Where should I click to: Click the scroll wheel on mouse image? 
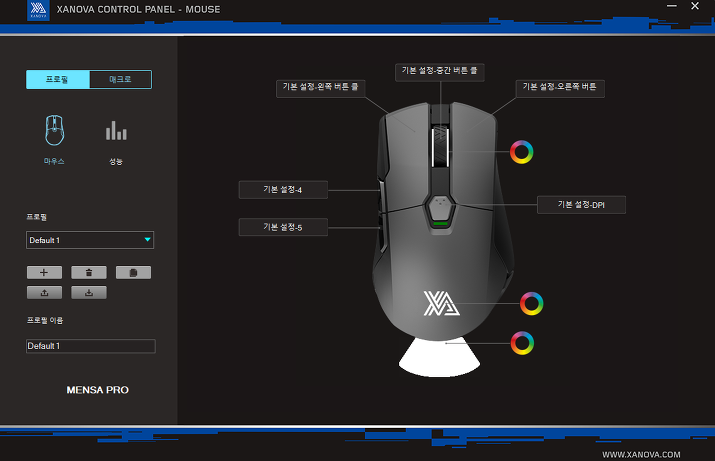tap(440, 147)
